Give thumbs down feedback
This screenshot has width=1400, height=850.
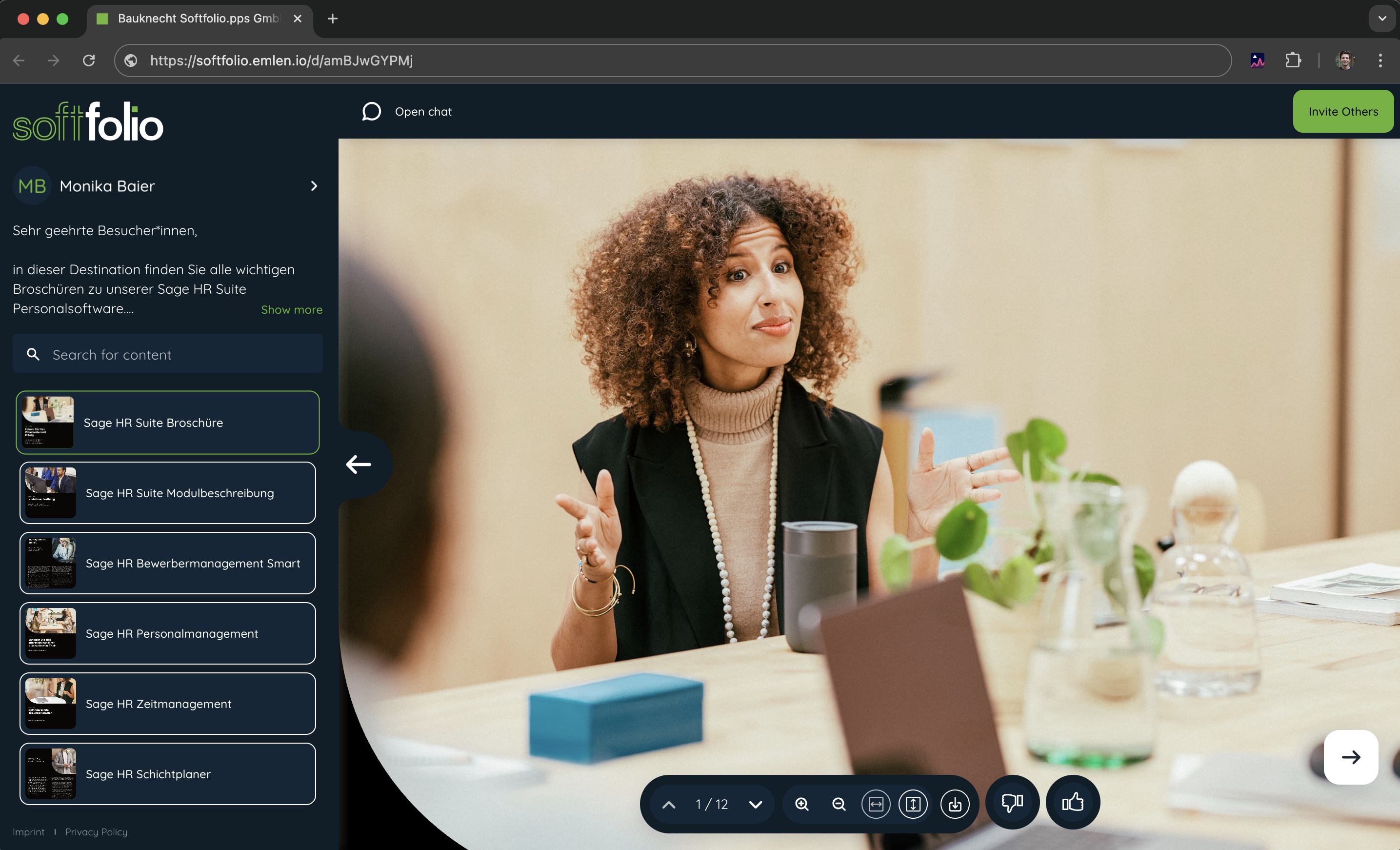[1012, 802]
